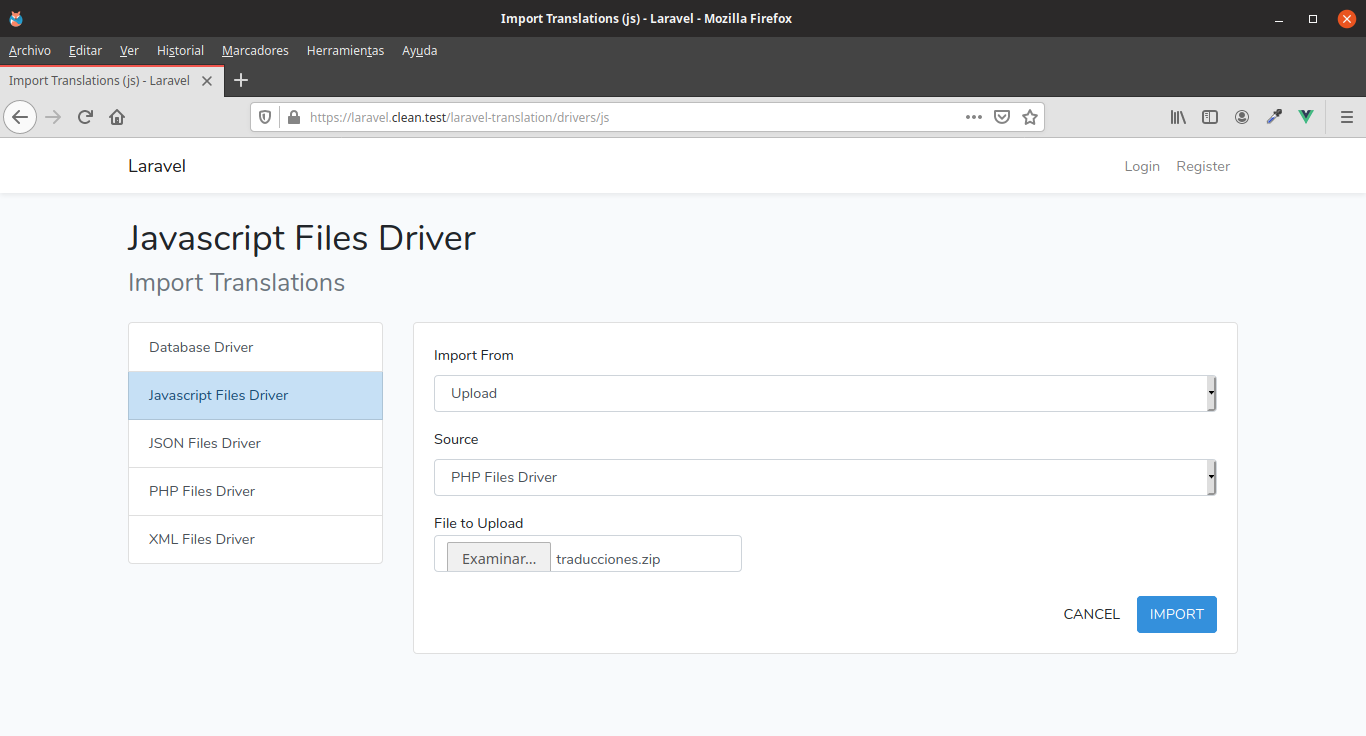Open the Historial menu
The width and height of the screenshot is (1366, 736).
(180, 51)
